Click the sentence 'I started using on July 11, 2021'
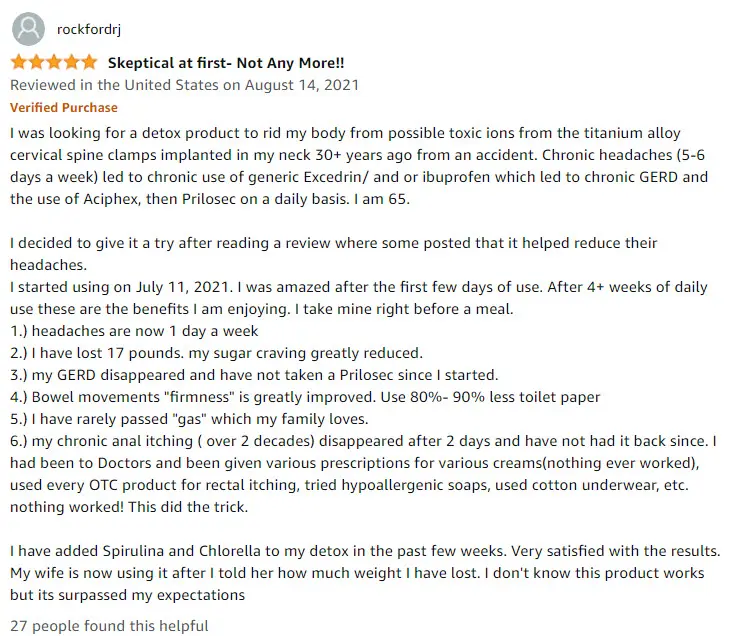Screen dimensions: 734x636 121,287
